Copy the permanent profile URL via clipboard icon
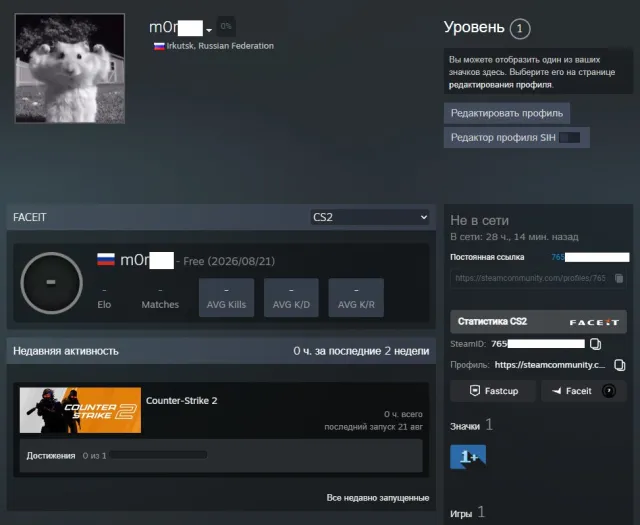 tap(619, 278)
